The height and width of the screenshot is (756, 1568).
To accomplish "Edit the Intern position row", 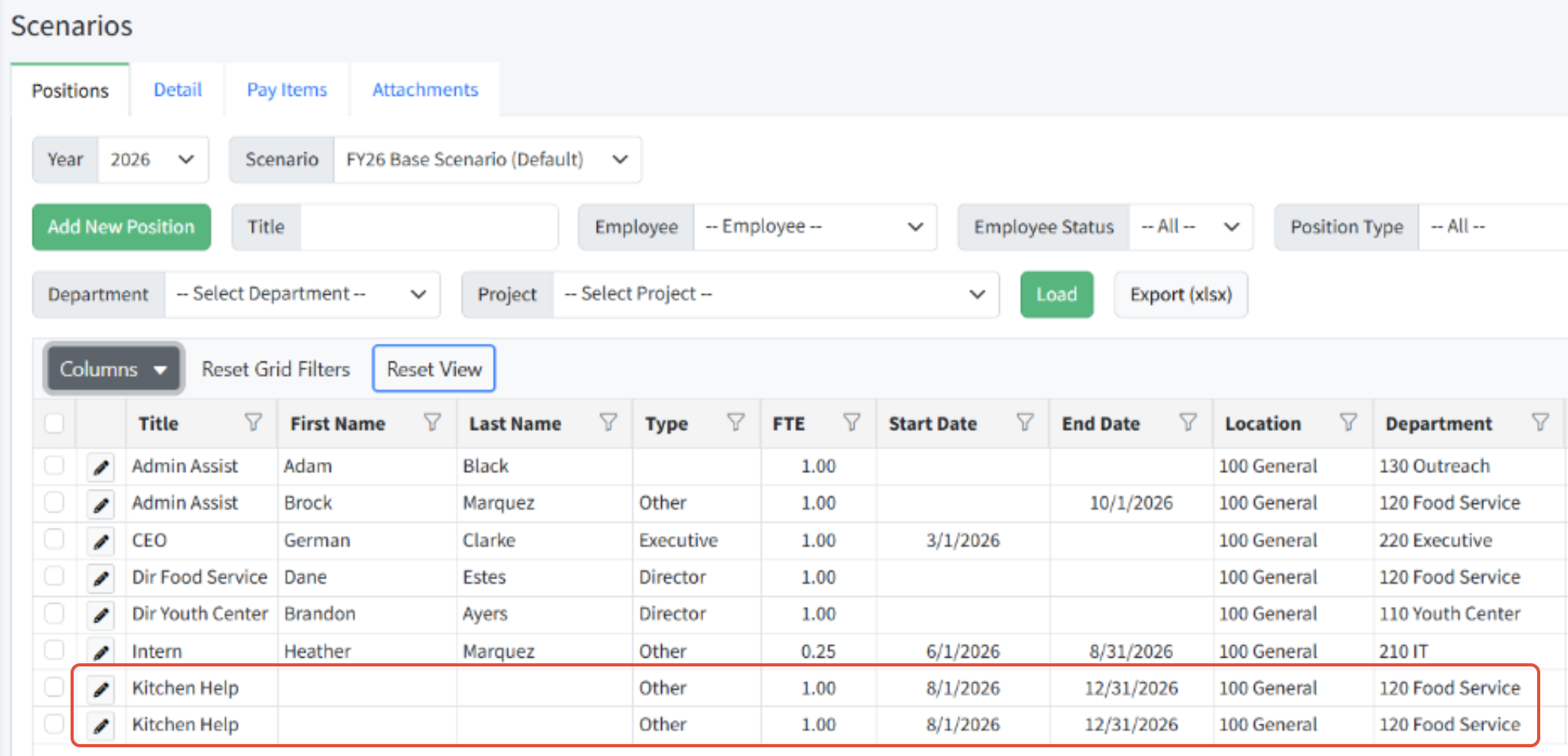I will coord(101,652).
